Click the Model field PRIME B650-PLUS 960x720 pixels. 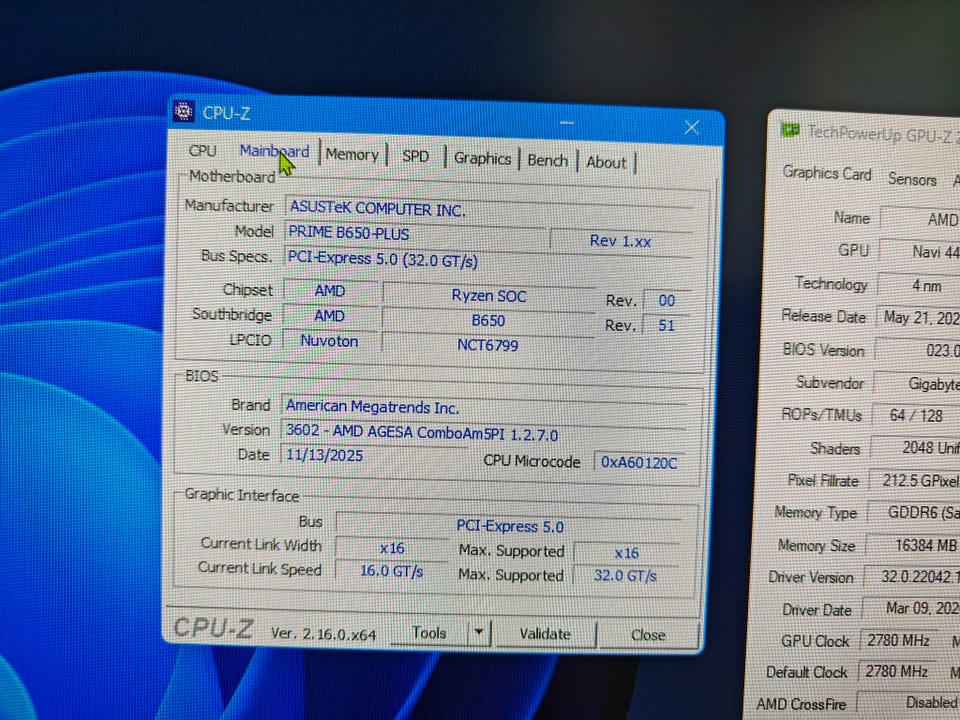[x=414, y=233]
